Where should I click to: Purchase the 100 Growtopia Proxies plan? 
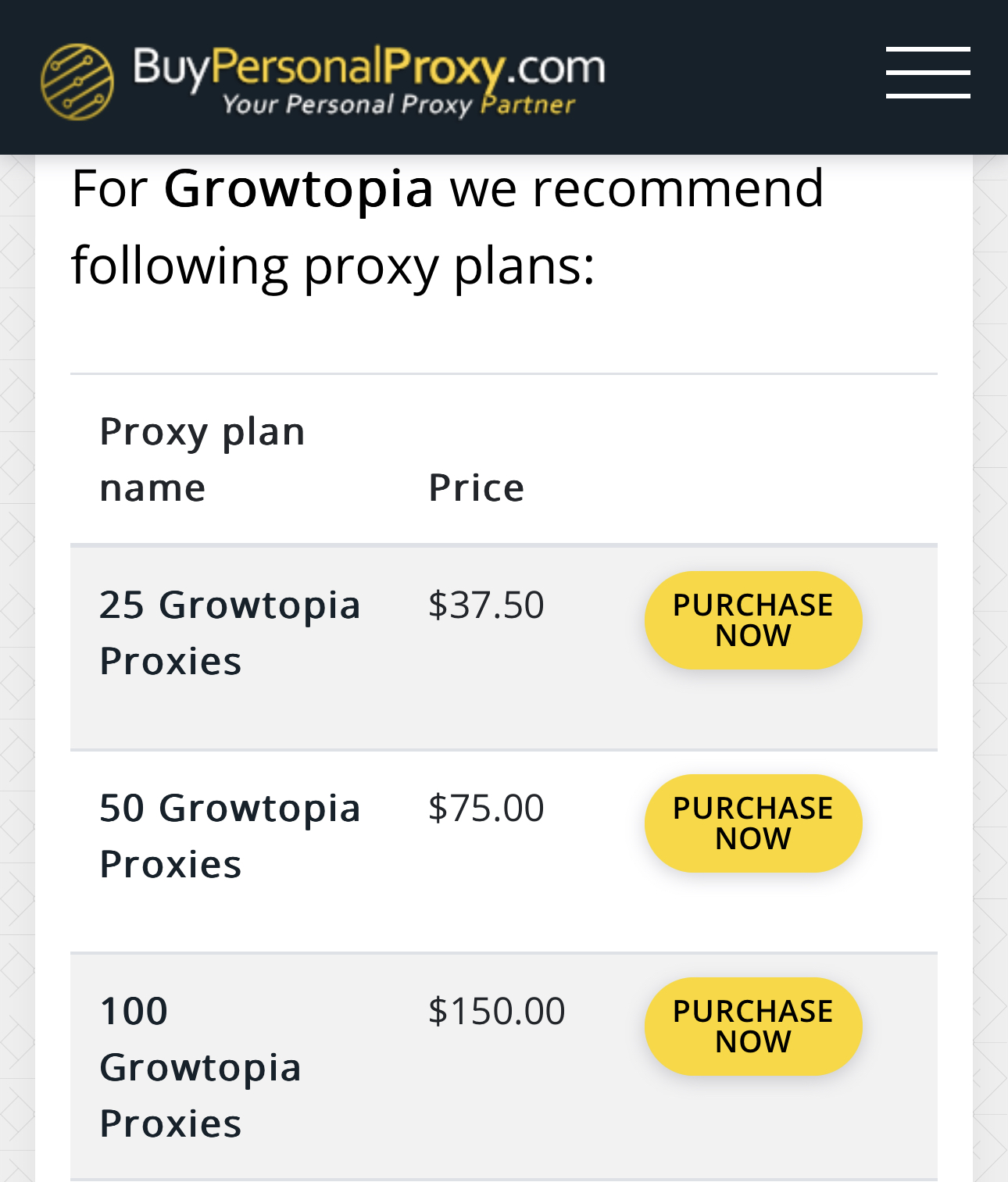[753, 1027]
